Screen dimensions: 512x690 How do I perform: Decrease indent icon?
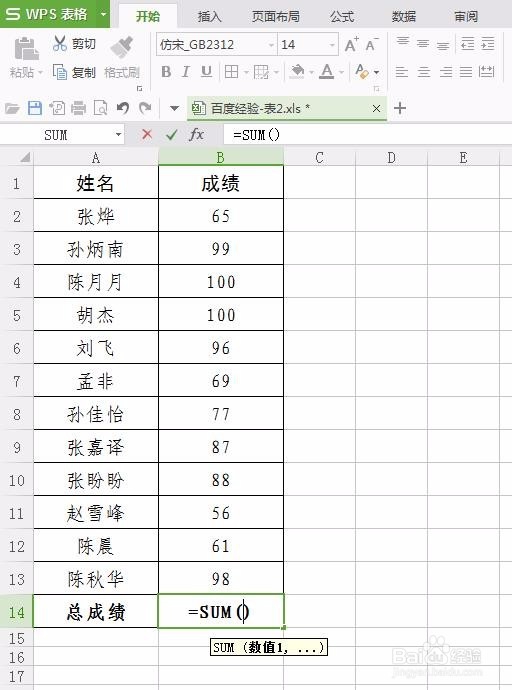click(467, 44)
